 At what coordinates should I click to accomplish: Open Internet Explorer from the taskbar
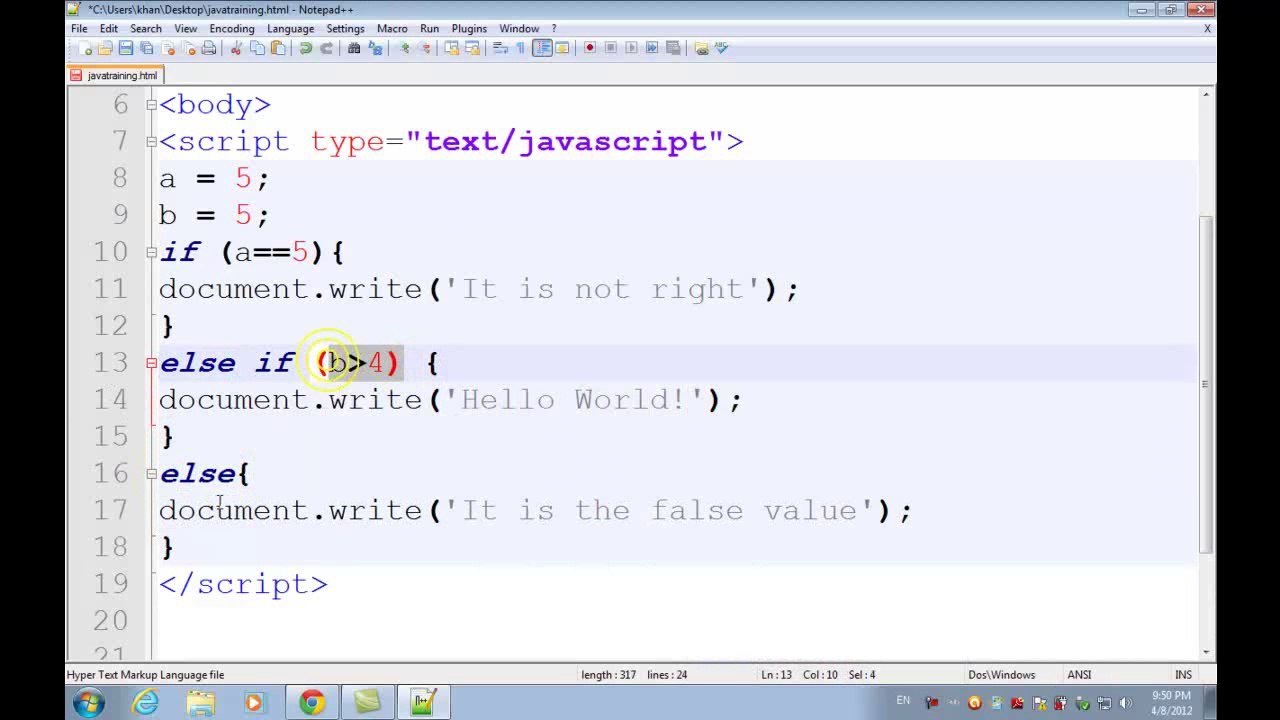coord(146,703)
